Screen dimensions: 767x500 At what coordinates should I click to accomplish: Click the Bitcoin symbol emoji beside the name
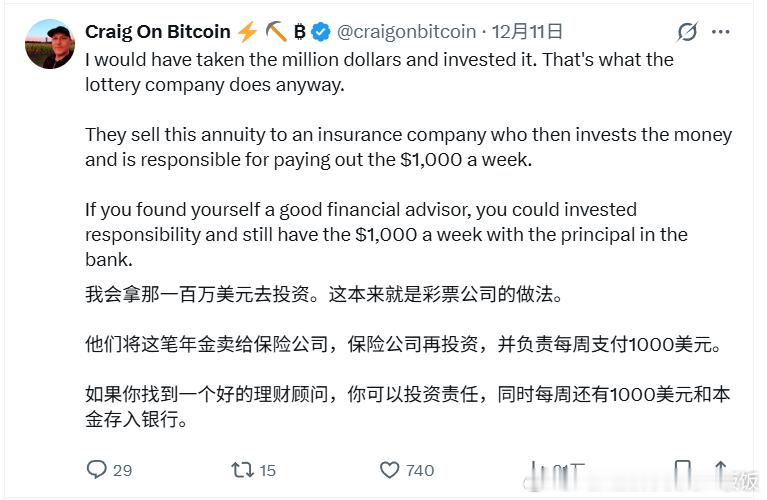click(x=300, y=32)
